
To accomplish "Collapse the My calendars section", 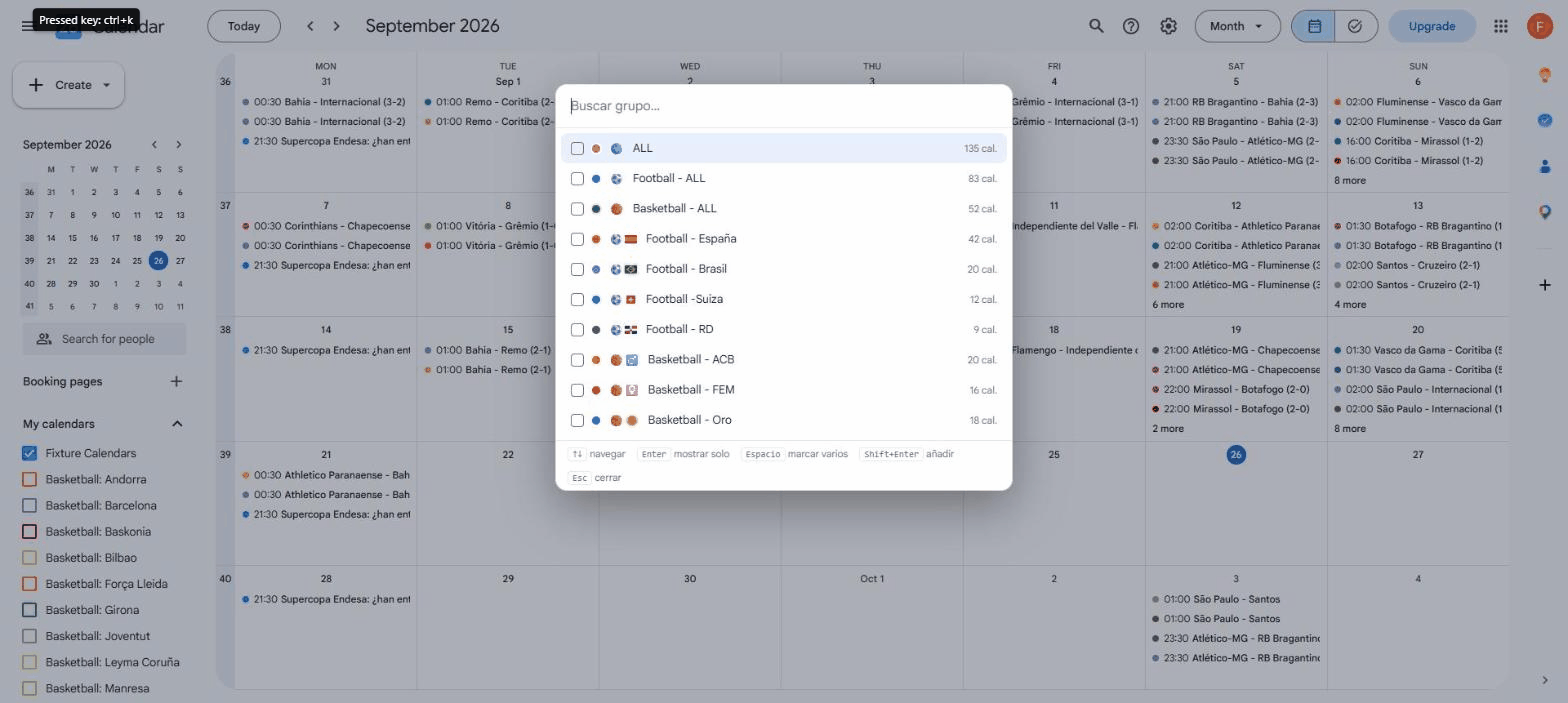I will tap(177, 424).
